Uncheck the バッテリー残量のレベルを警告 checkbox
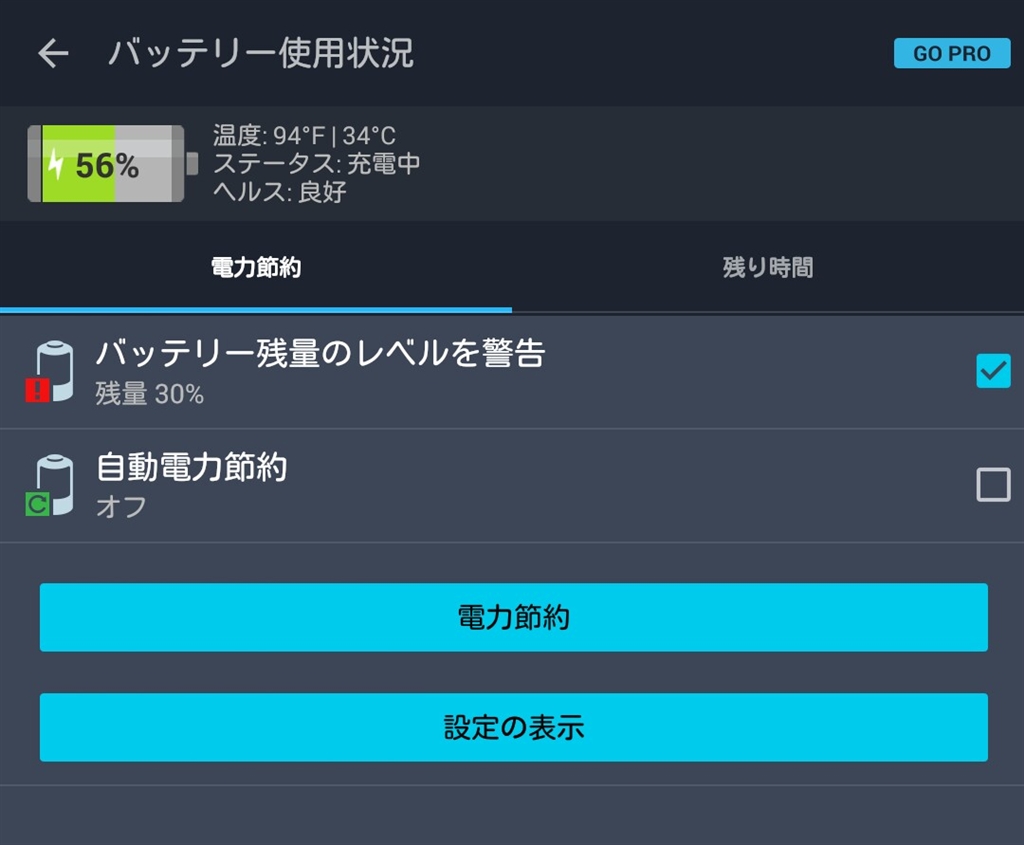The height and width of the screenshot is (845, 1024). coord(993,371)
